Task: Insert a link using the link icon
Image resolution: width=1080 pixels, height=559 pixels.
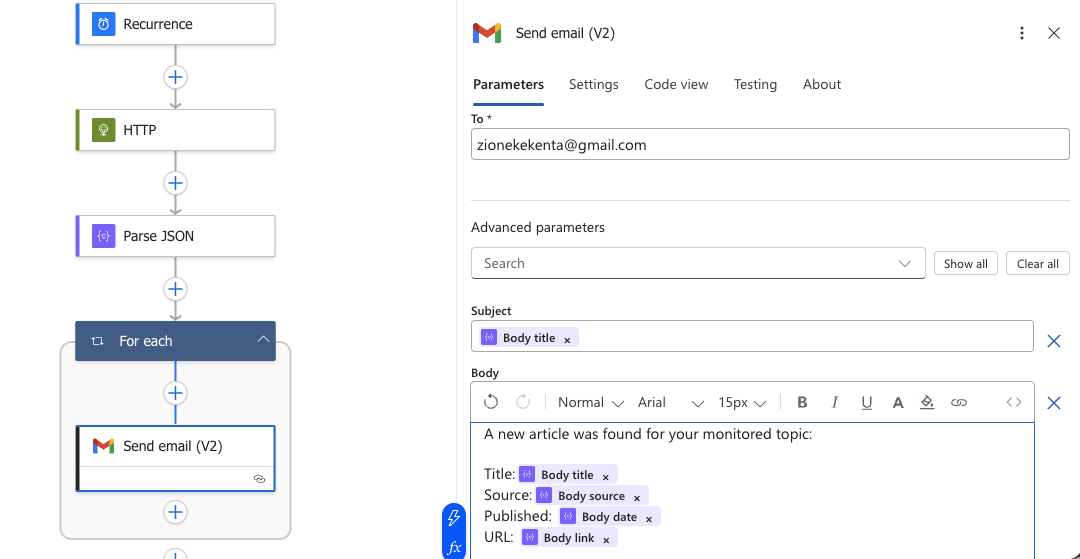Action: pyautogui.click(x=958, y=402)
